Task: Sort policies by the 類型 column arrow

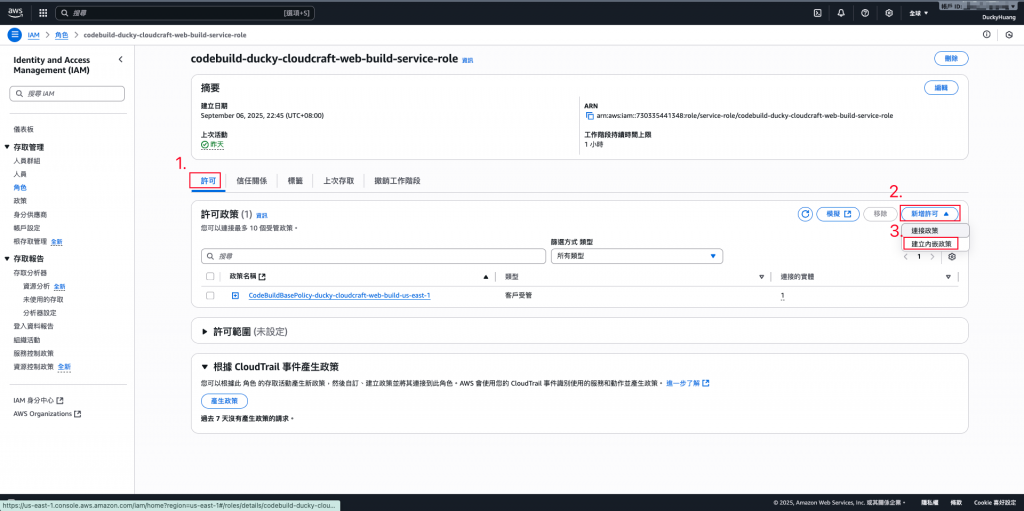Action: point(761,277)
